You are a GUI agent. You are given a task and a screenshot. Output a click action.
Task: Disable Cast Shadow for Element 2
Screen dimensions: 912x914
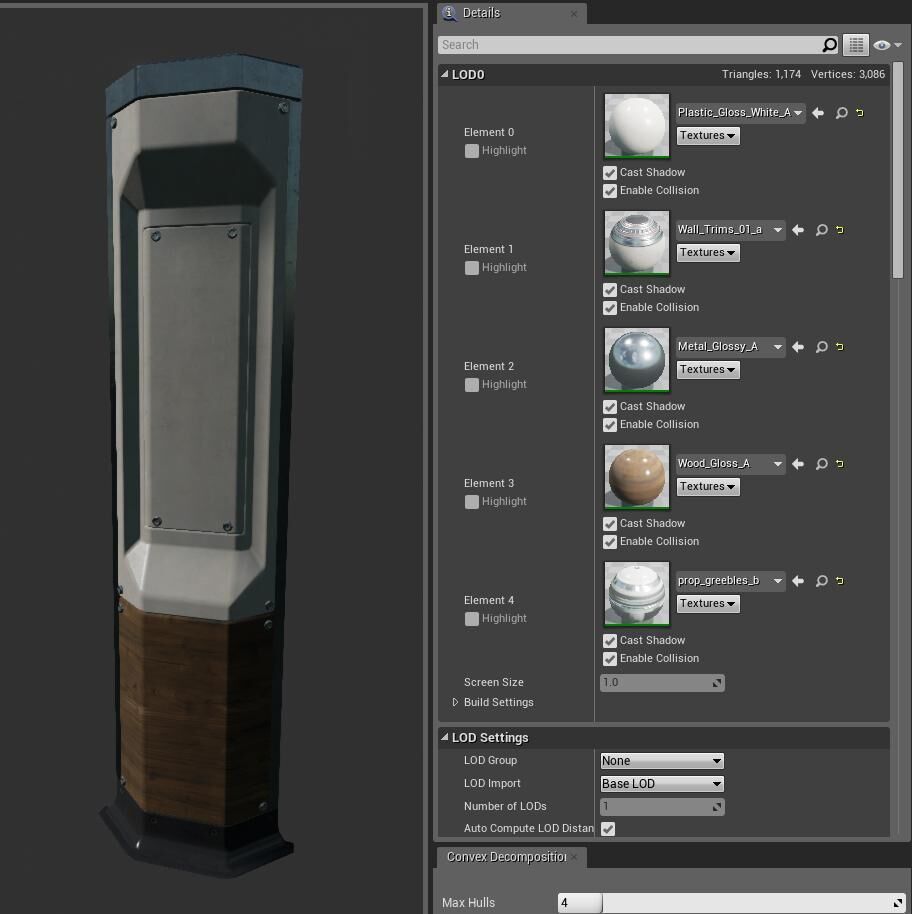(610, 407)
